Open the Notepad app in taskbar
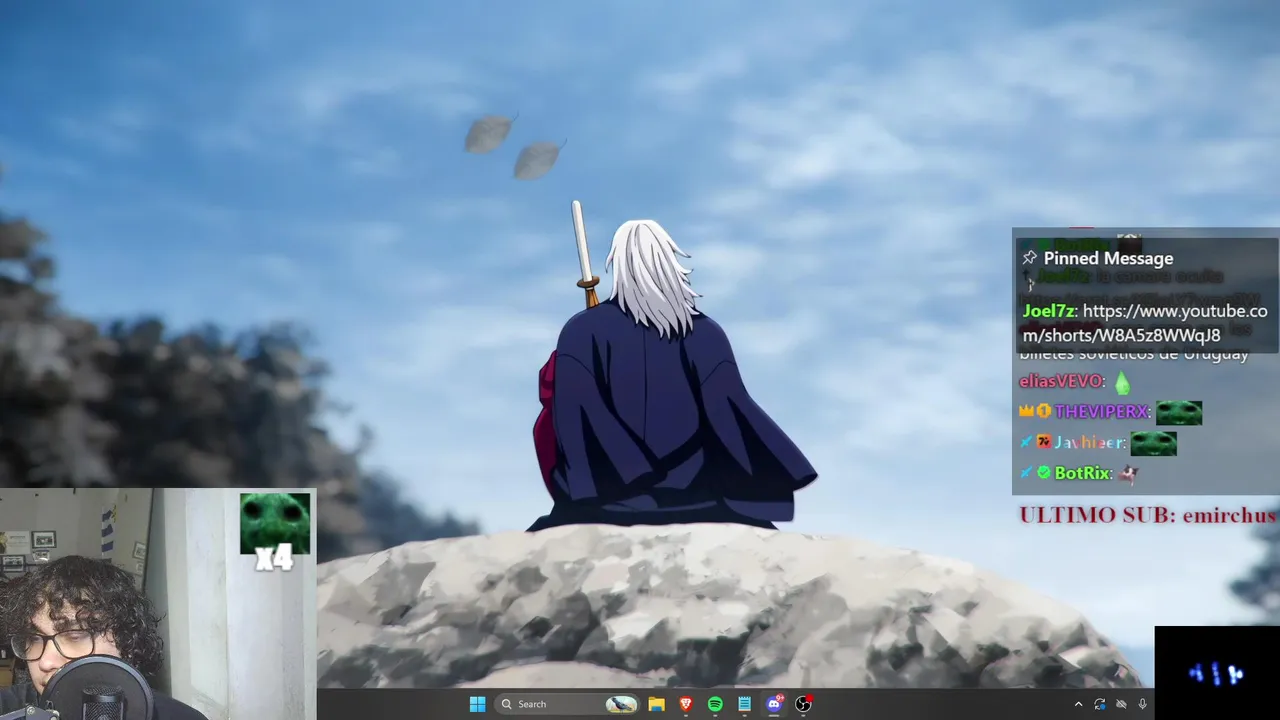The image size is (1280, 720). (x=744, y=704)
